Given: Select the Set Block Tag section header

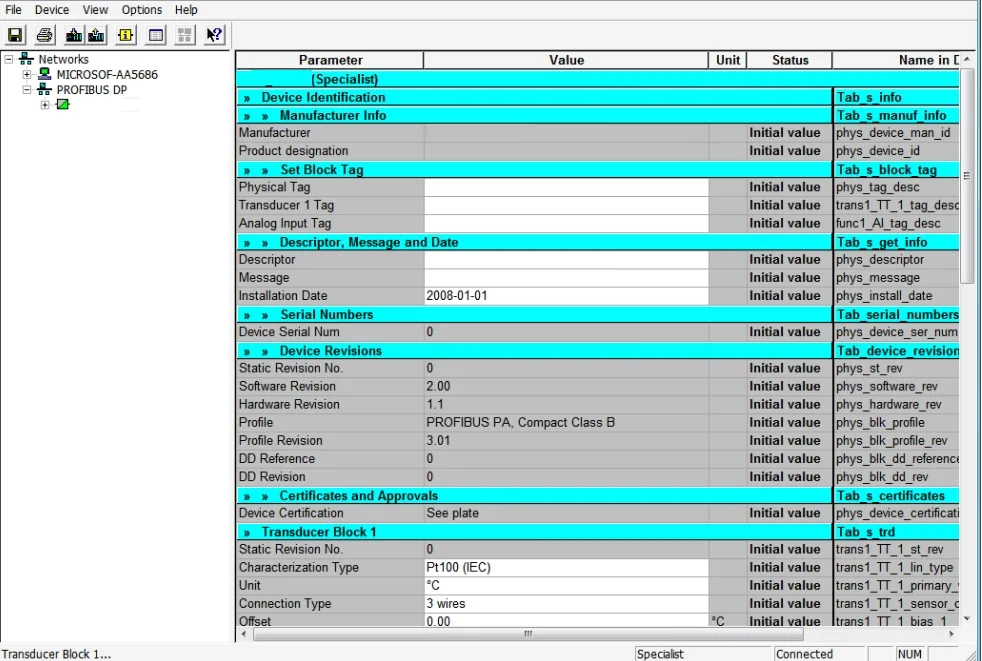Looking at the screenshot, I should tap(534, 170).
